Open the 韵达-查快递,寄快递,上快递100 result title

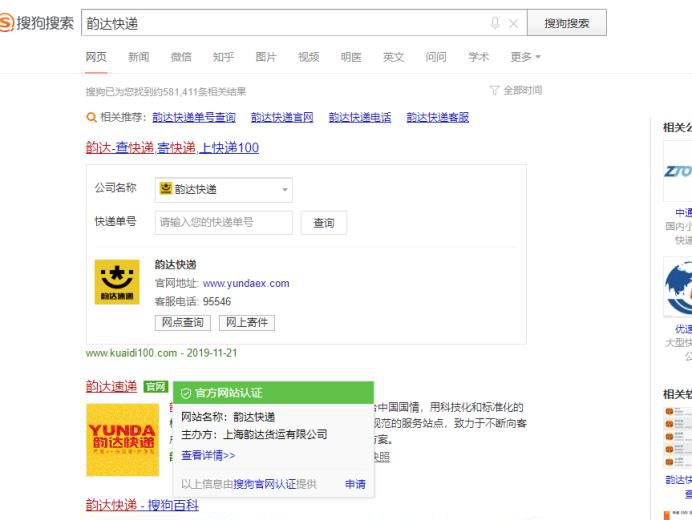click(172, 147)
